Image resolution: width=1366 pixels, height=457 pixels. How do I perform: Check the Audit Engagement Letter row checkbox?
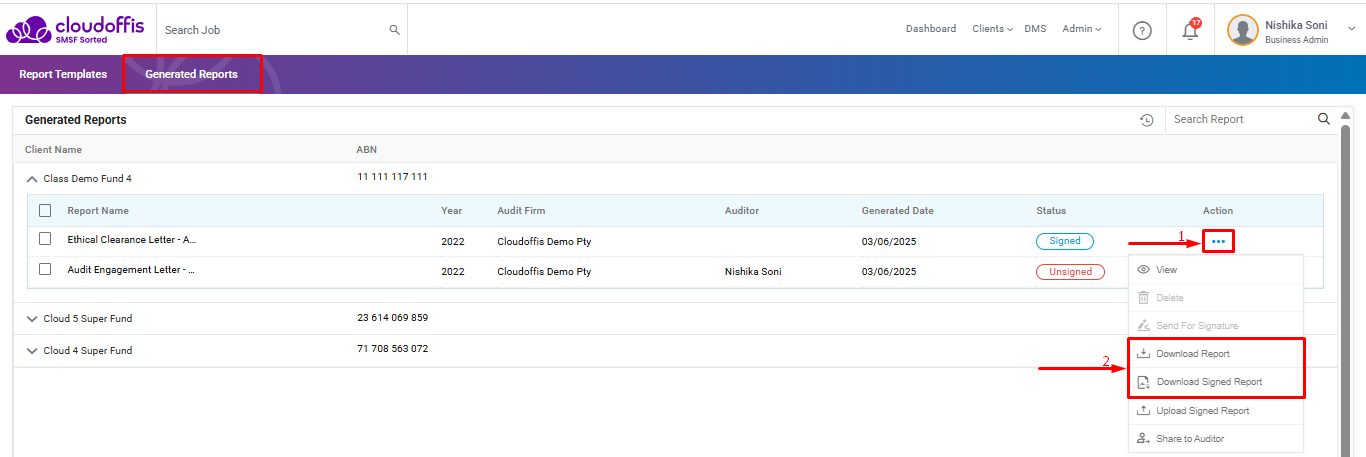[x=45, y=269]
